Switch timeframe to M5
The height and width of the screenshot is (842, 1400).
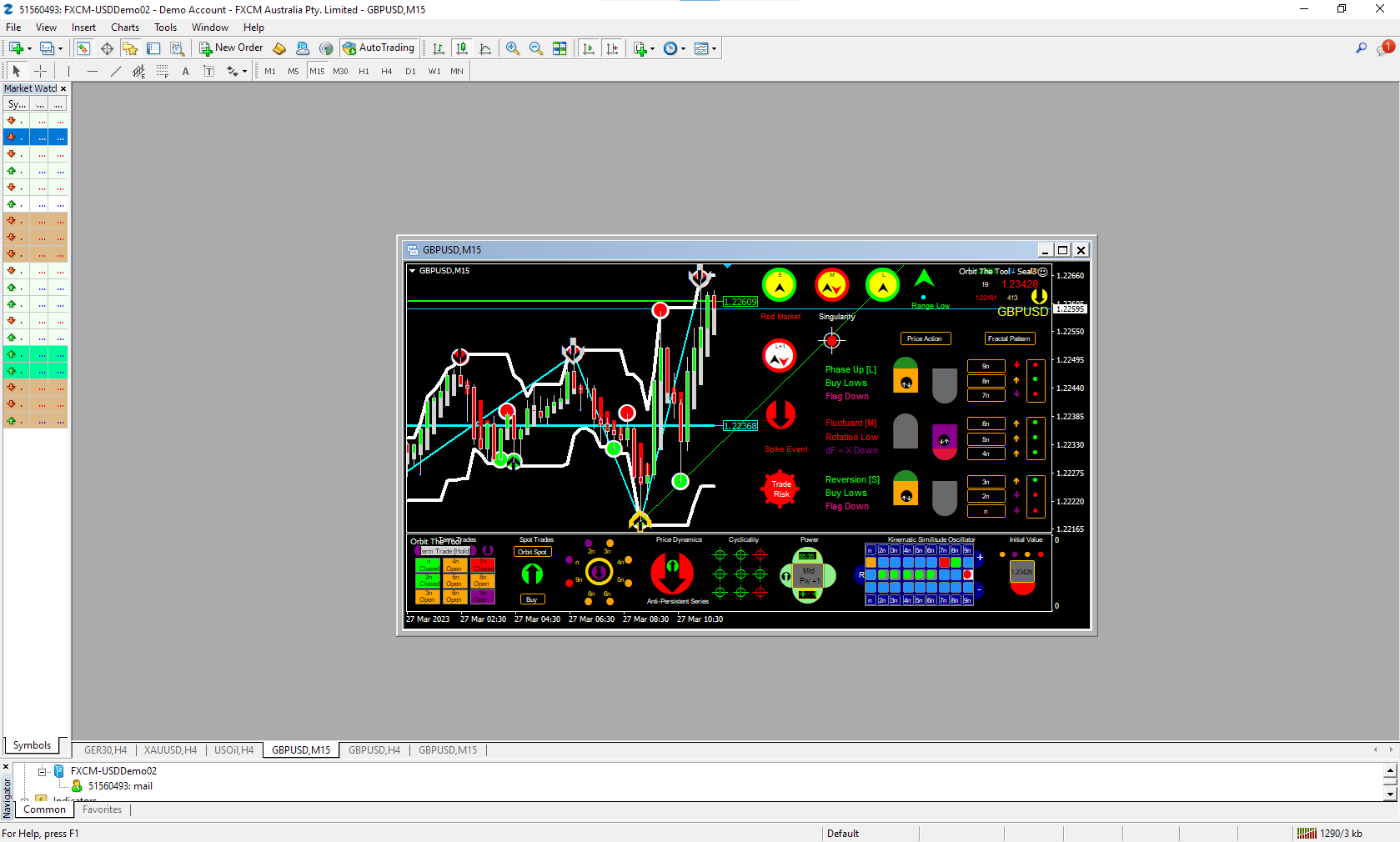[x=294, y=72]
